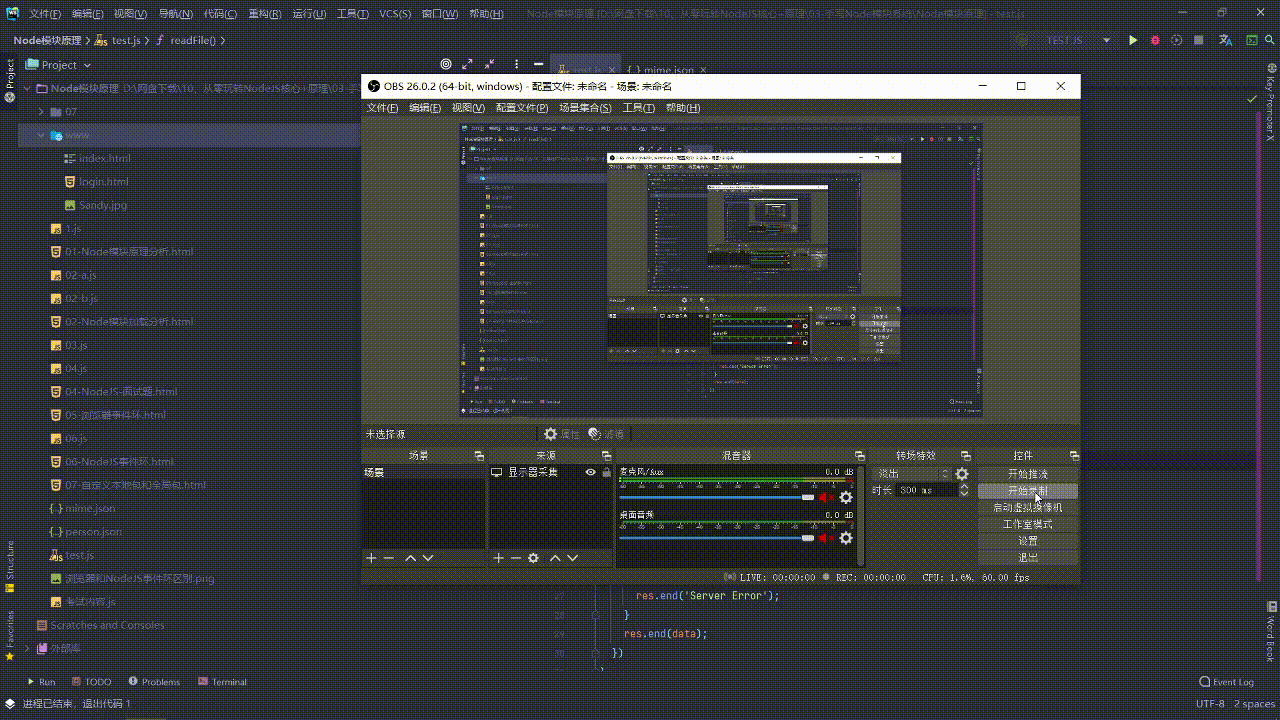Viewport: 1280px width, 720px height.
Task: Adjust the 桌面音频 volume slider
Action: [716, 538]
